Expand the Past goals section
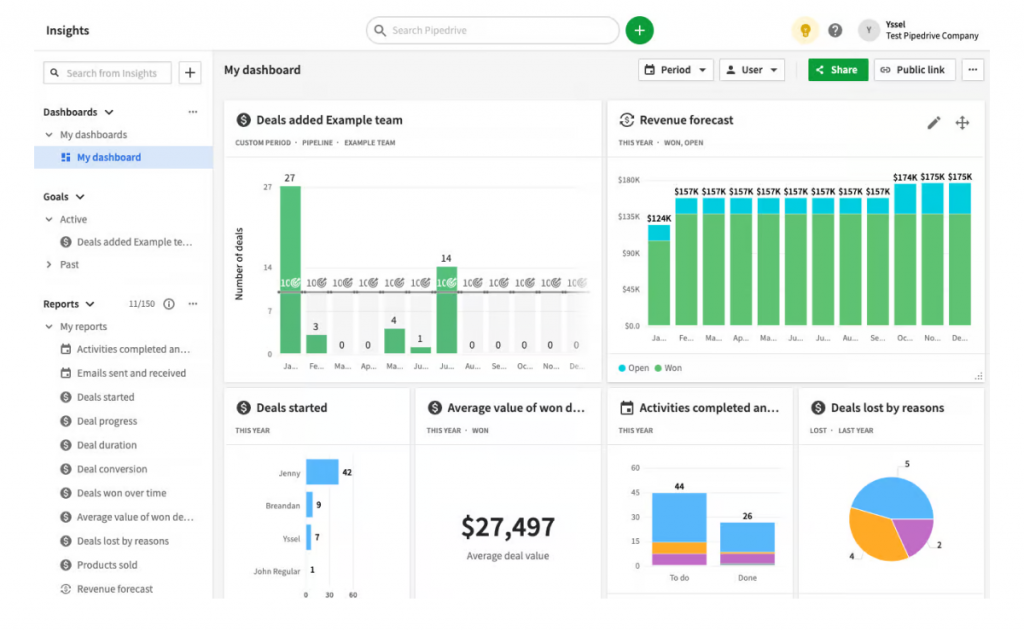Viewport: 1024px width, 631px height. [50, 265]
